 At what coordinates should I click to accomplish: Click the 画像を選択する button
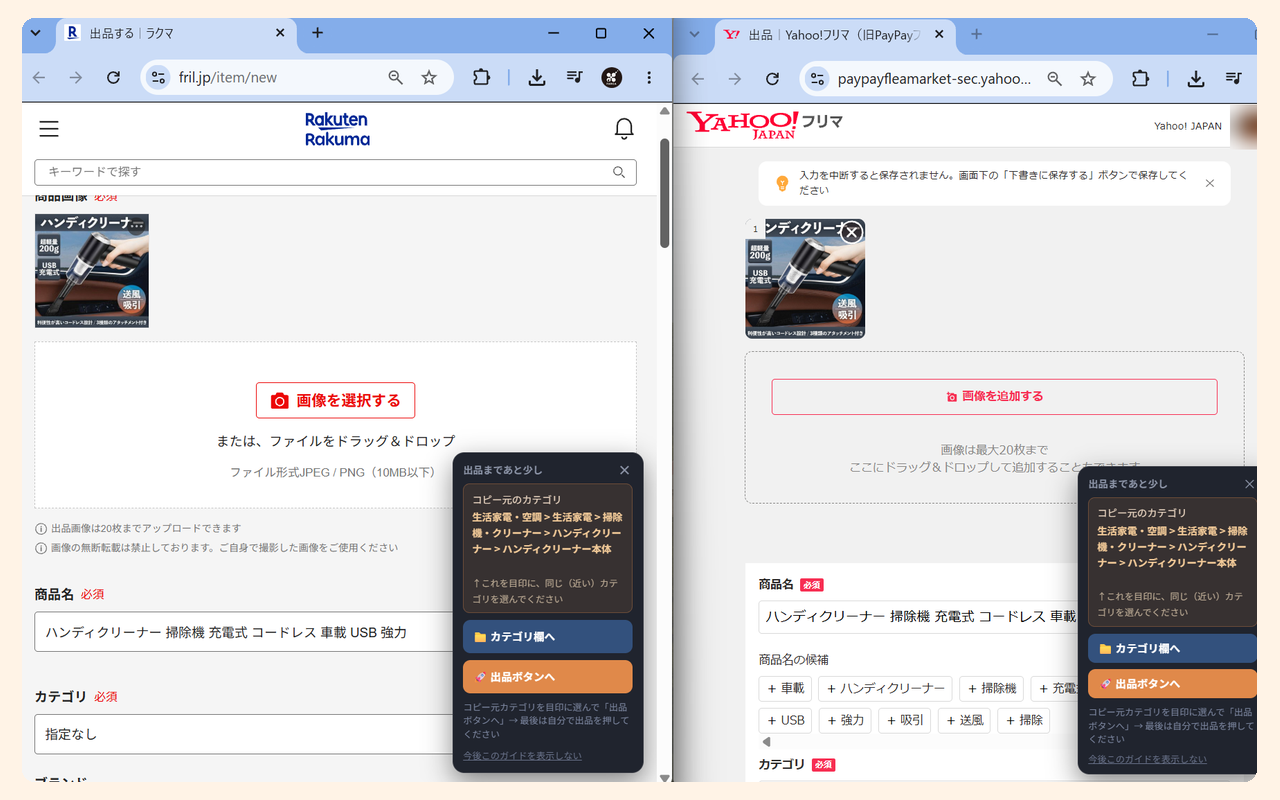335,400
